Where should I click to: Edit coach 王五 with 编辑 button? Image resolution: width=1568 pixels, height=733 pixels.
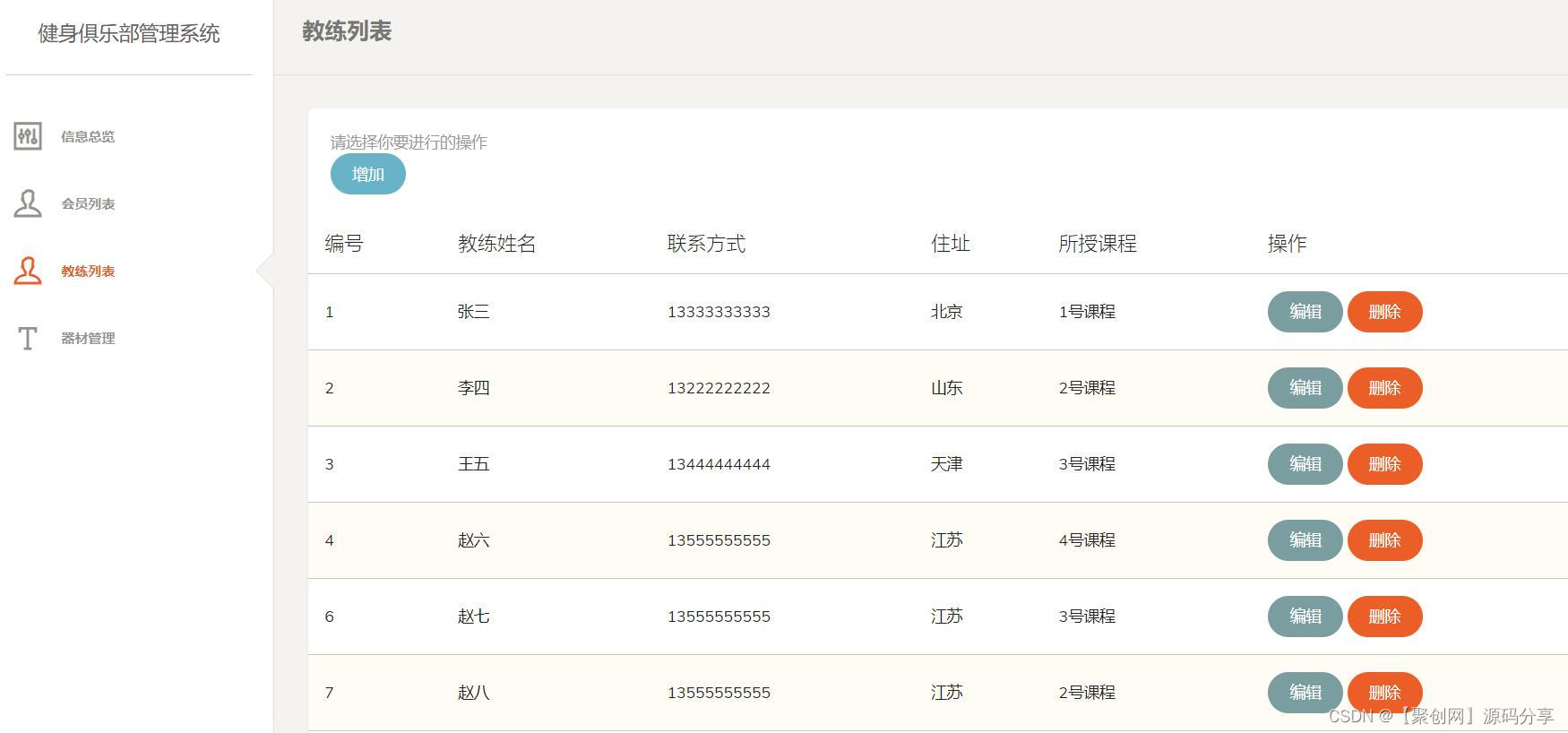pos(1305,464)
